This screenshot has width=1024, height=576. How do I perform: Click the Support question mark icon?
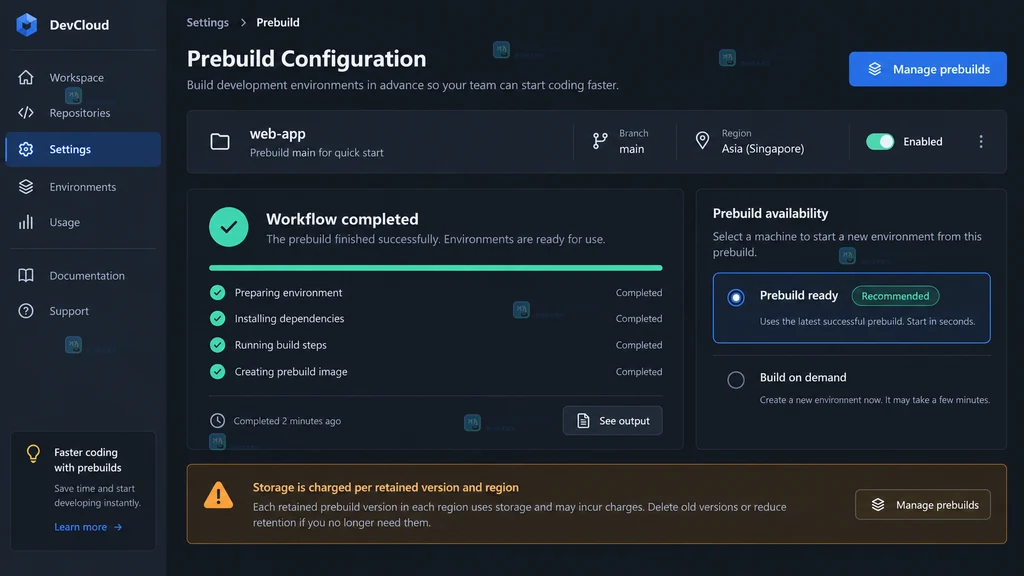tap(25, 311)
